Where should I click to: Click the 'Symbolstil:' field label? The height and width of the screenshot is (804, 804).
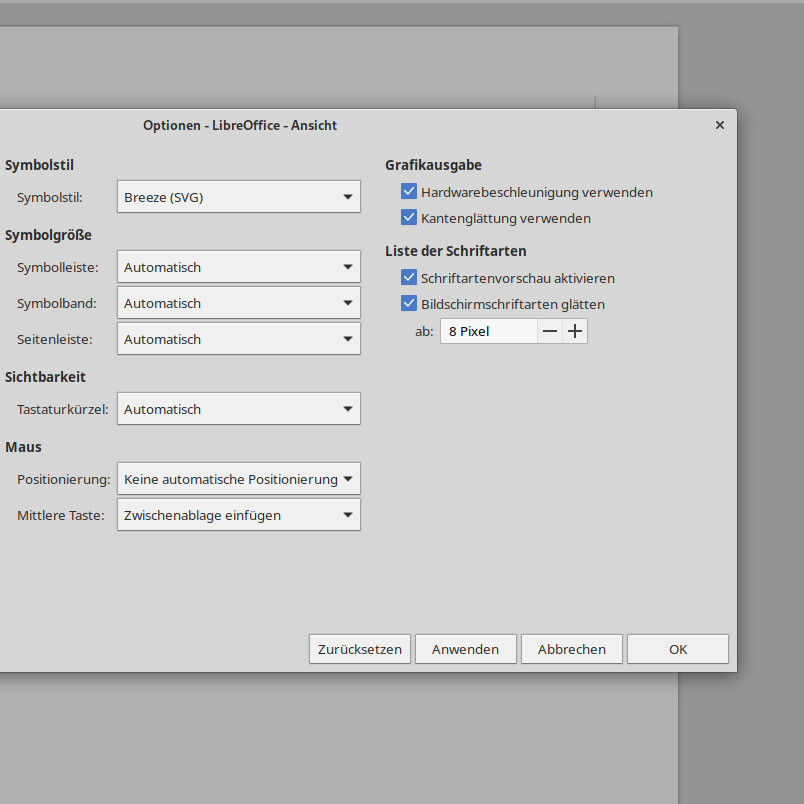point(50,197)
